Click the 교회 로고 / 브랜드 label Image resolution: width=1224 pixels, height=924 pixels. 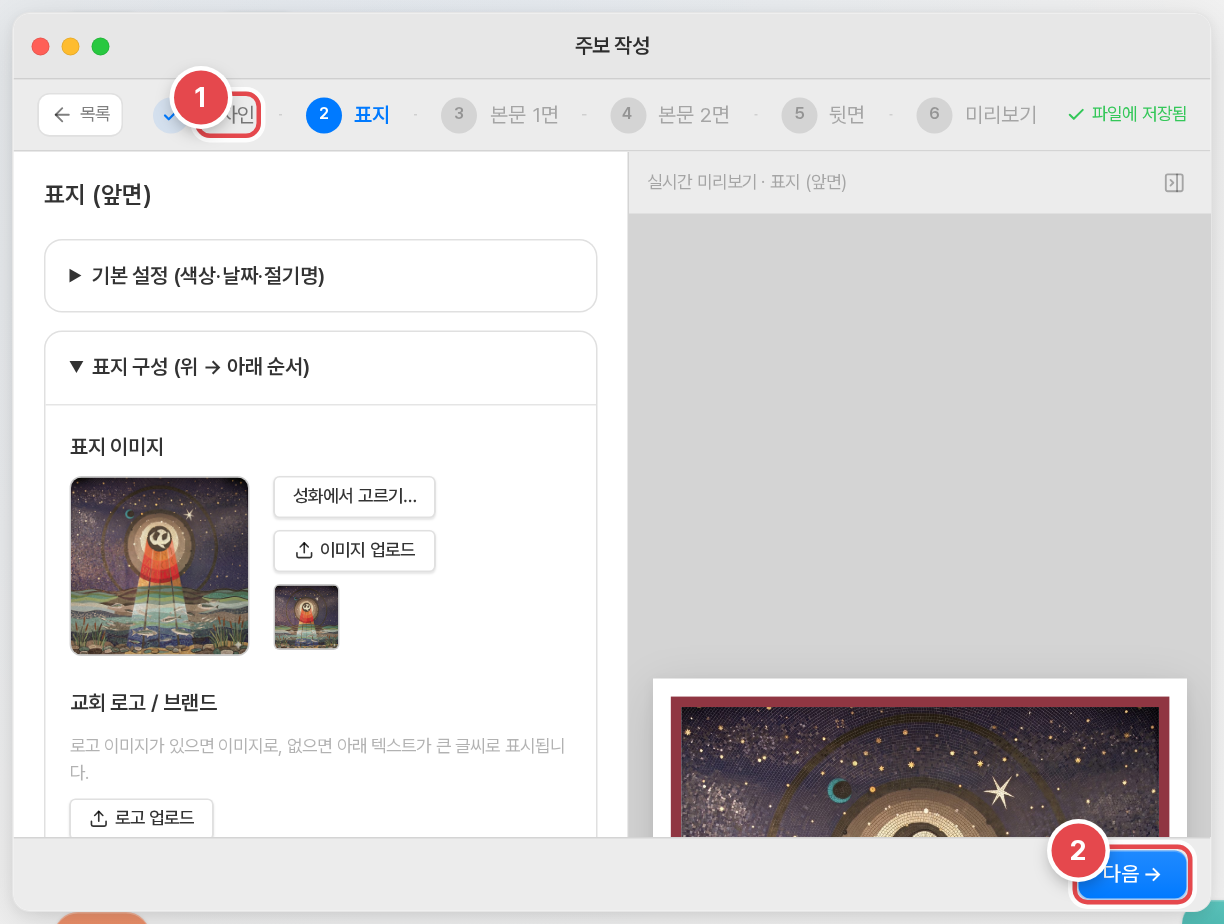144,702
